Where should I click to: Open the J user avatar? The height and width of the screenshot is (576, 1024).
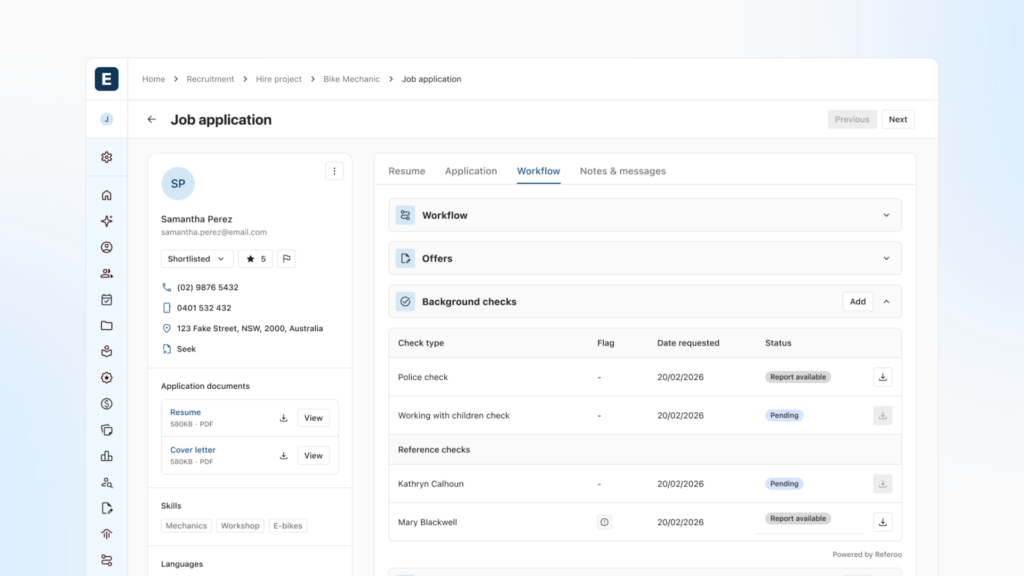(106, 119)
